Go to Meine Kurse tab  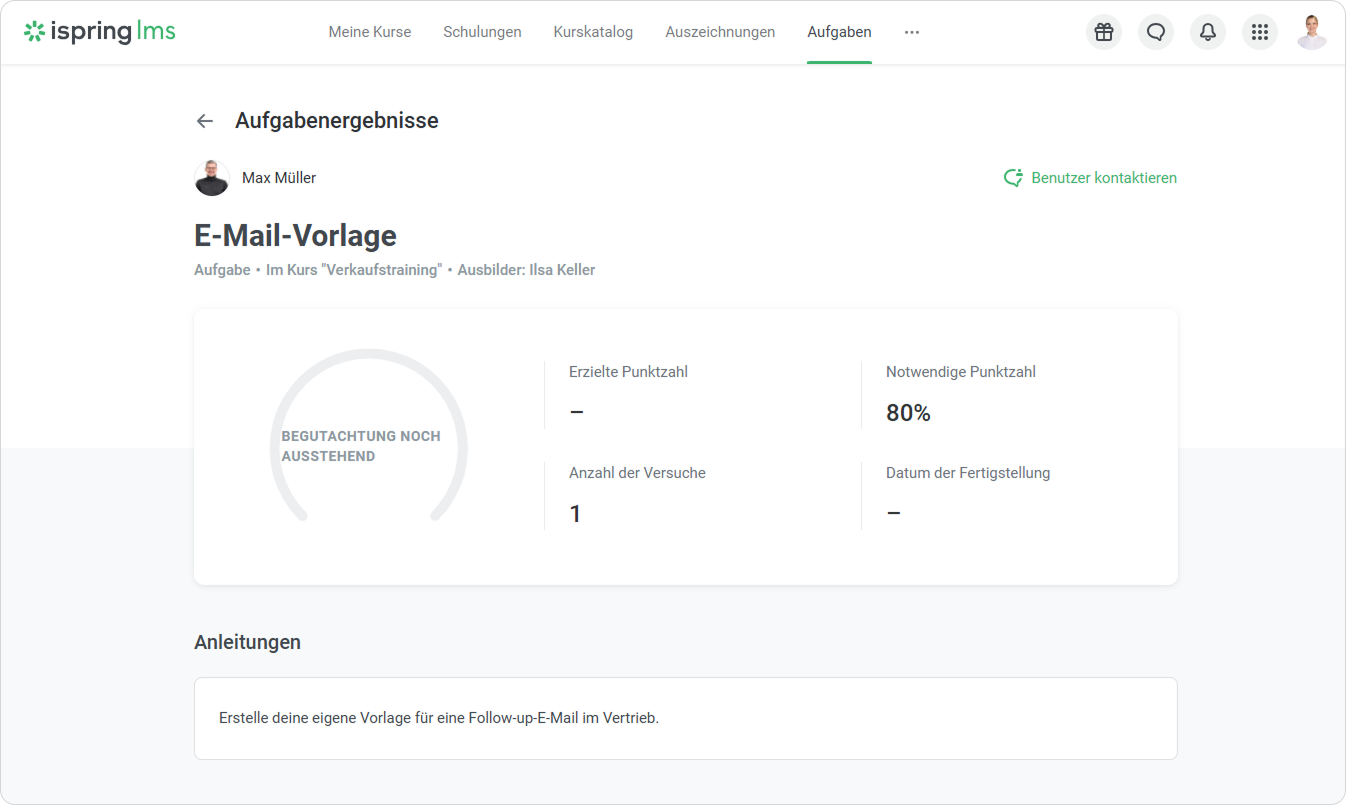(x=369, y=32)
